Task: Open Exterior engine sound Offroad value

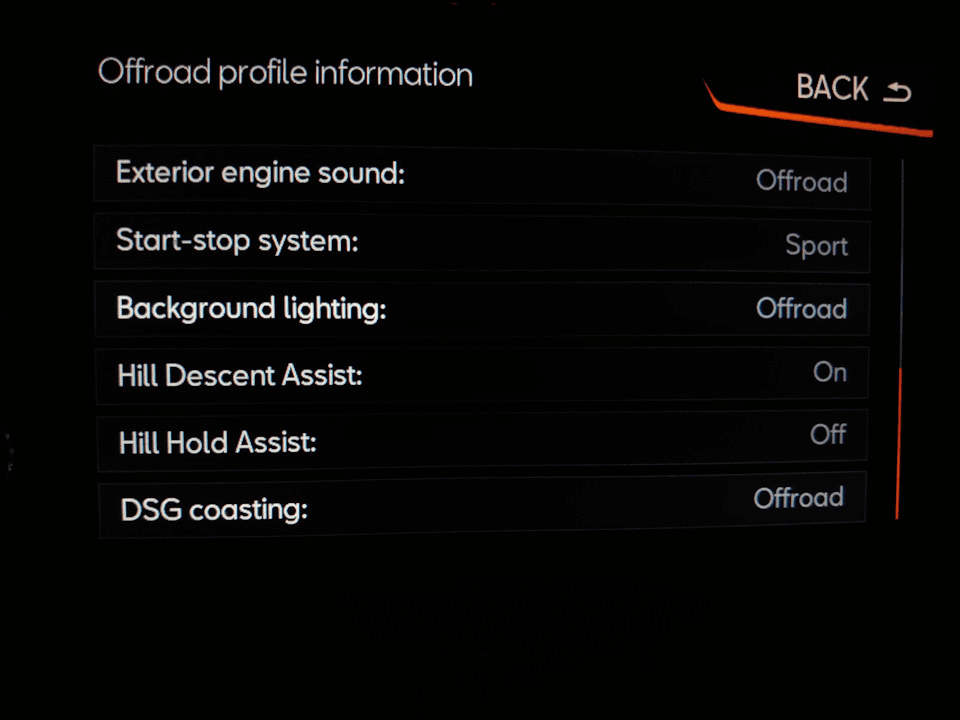Action: (801, 182)
